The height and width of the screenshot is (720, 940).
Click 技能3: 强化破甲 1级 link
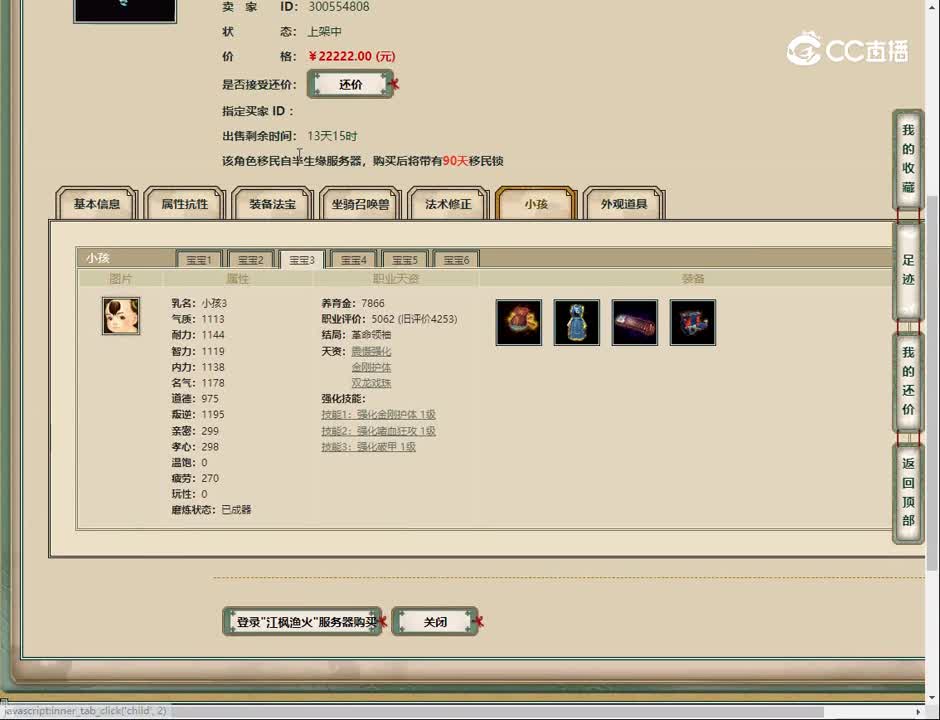pyautogui.click(x=368, y=447)
